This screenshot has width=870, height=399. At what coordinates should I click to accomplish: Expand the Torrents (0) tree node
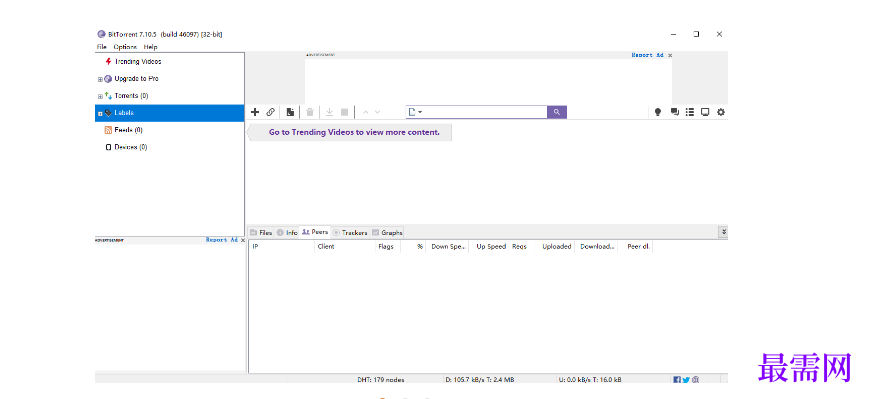point(100,96)
